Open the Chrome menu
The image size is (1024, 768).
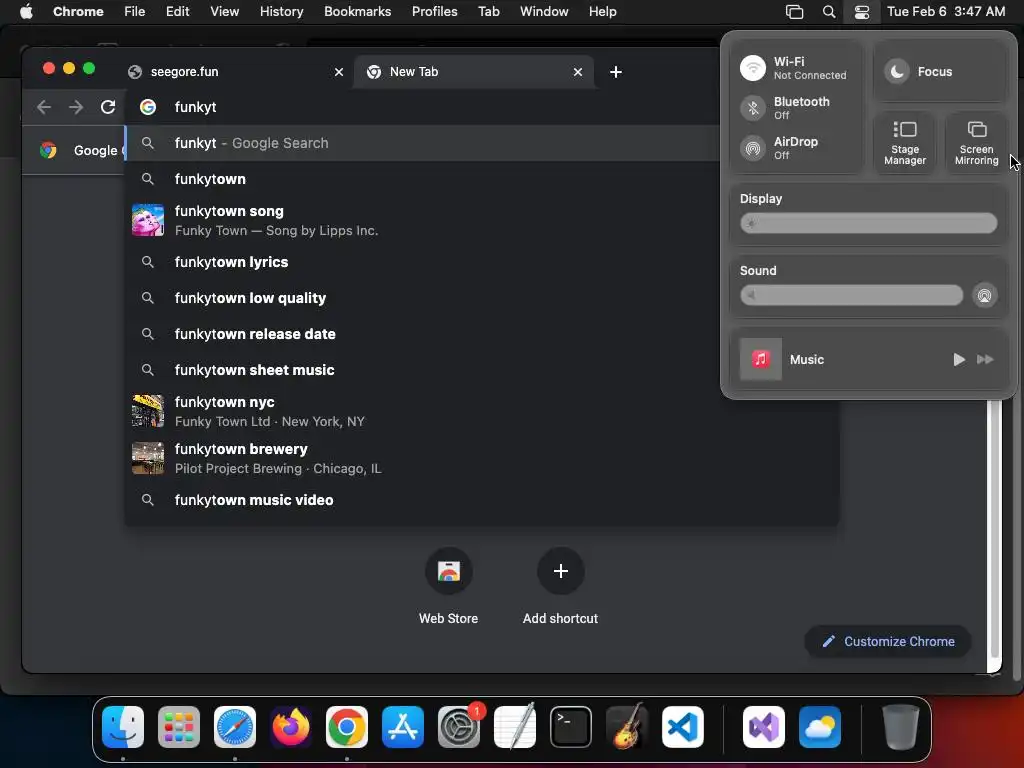(78, 12)
